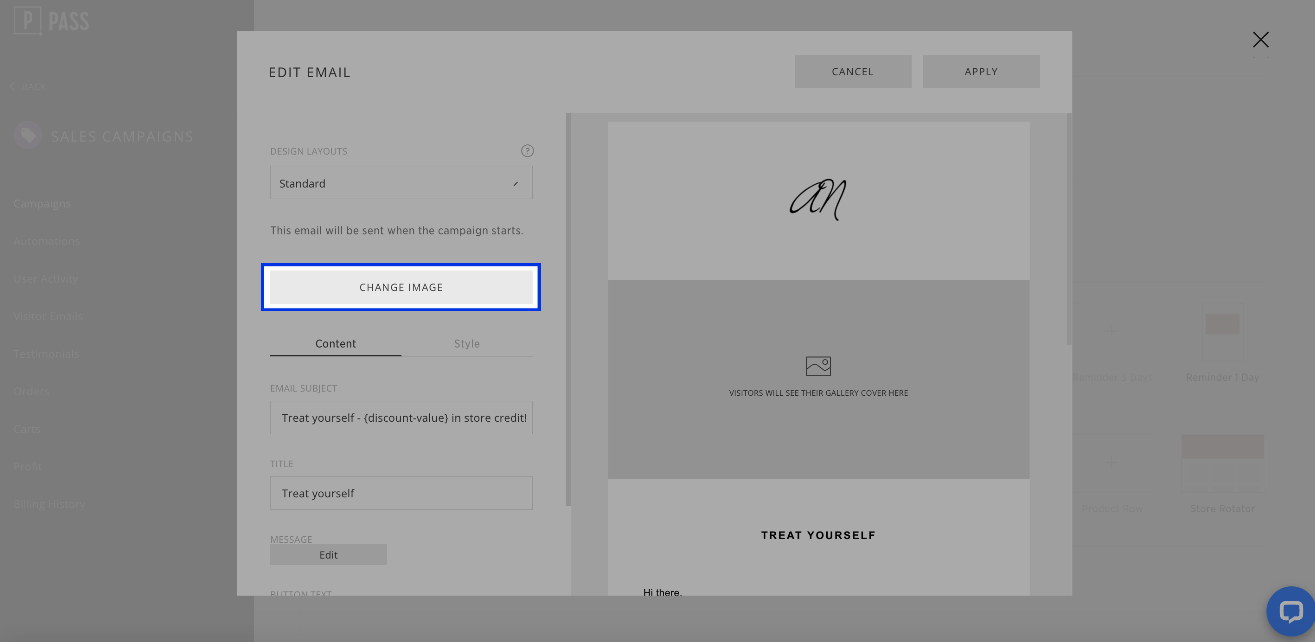Image resolution: width=1315 pixels, height=642 pixels.
Task: Open Orders in the sidebar
Action: [x=31, y=392]
